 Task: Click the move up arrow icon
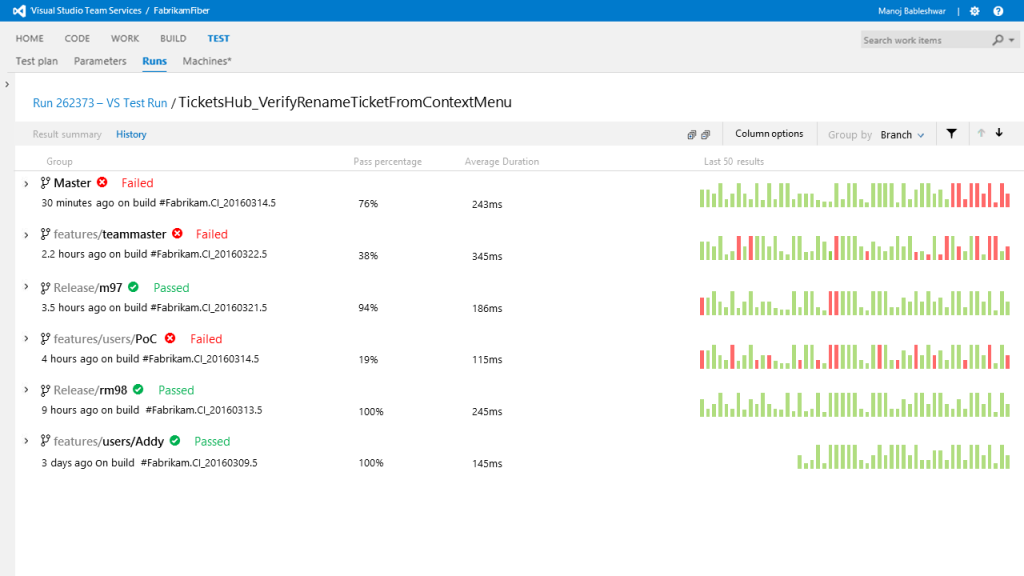point(981,133)
